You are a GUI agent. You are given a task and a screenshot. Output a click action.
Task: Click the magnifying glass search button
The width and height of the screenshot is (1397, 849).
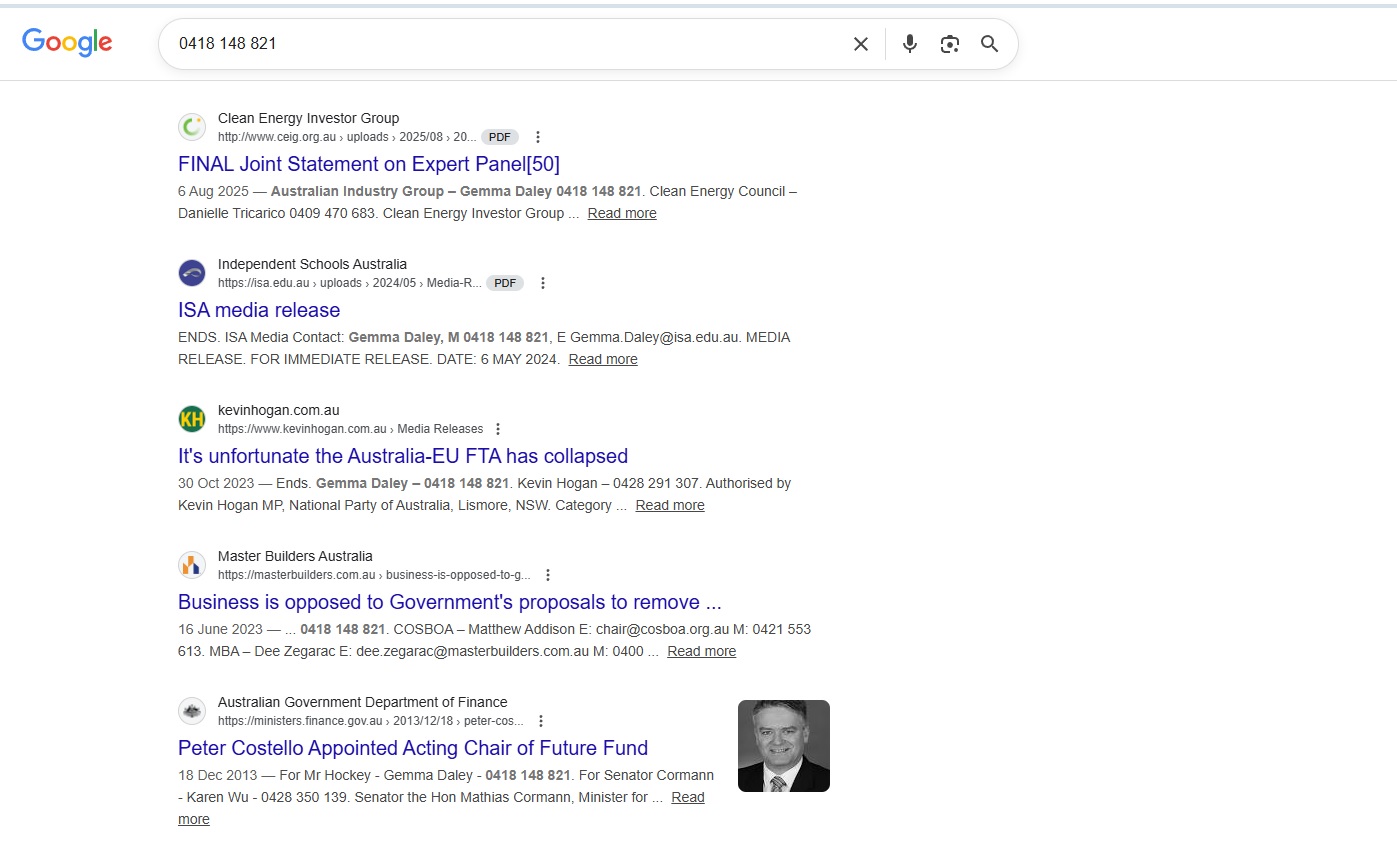coord(989,44)
